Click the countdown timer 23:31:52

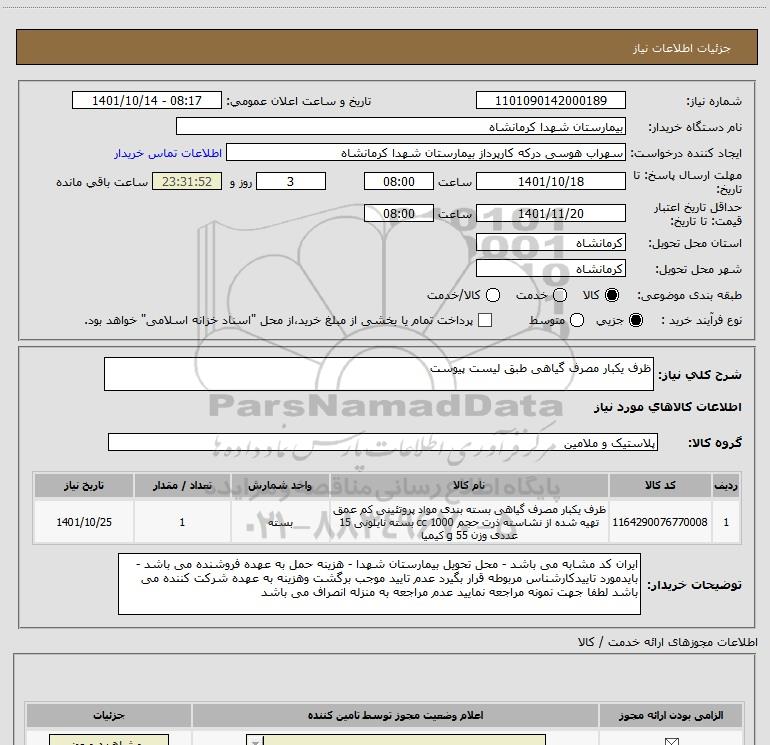click(x=187, y=181)
